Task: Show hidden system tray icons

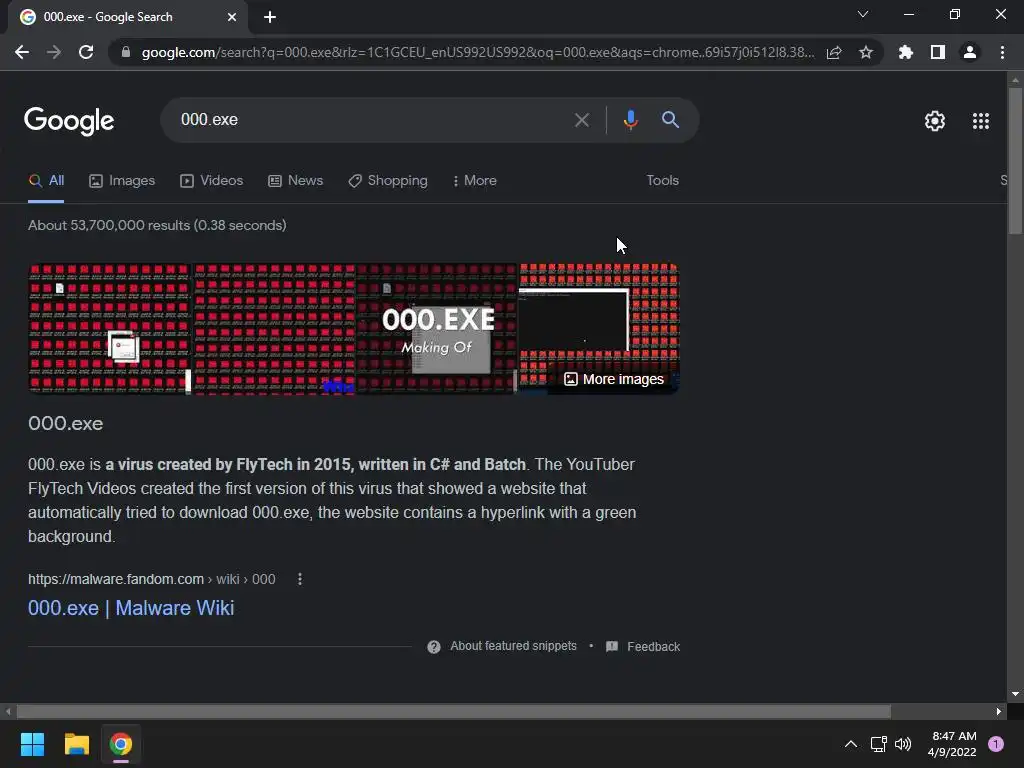Action: click(851, 744)
